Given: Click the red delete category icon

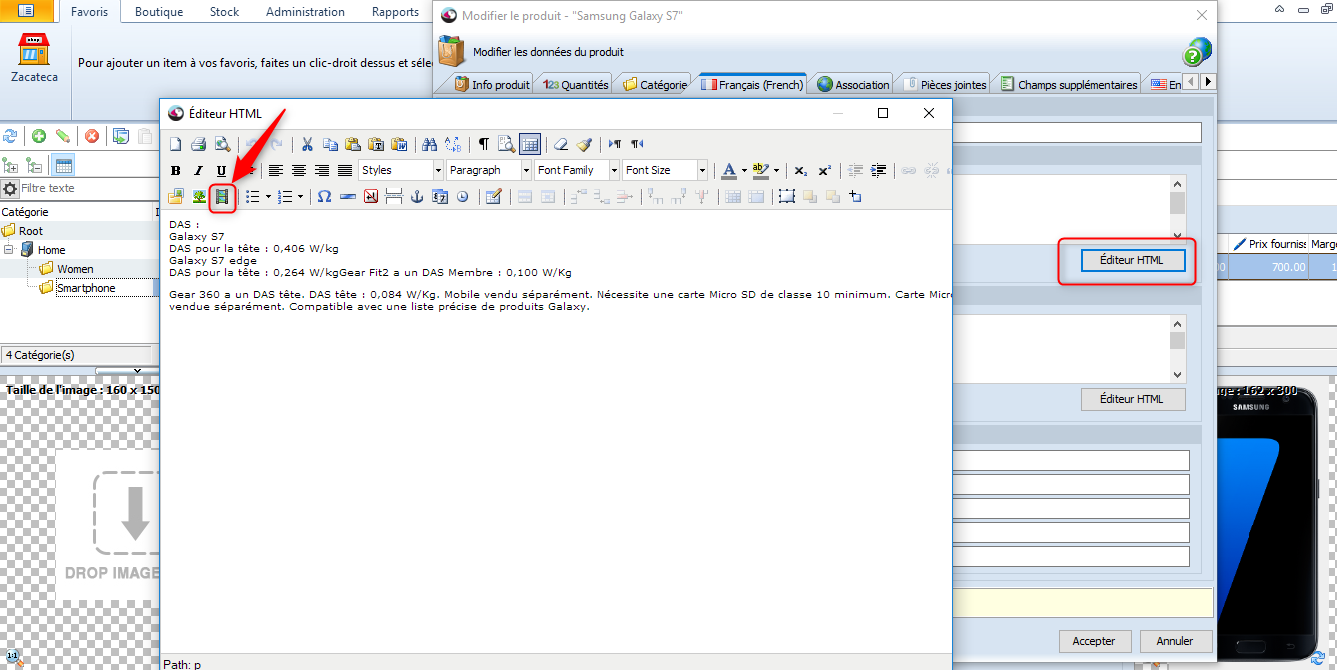Looking at the screenshot, I should [x=91, y=137].
